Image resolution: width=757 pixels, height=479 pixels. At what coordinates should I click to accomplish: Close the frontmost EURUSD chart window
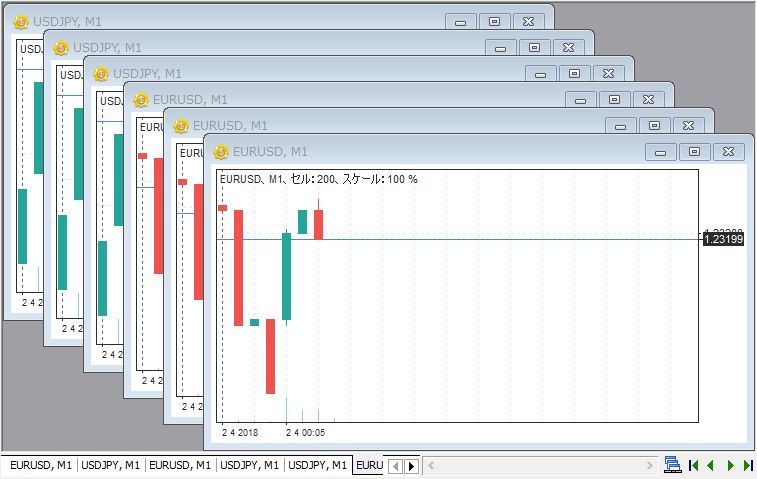point(729,152)
